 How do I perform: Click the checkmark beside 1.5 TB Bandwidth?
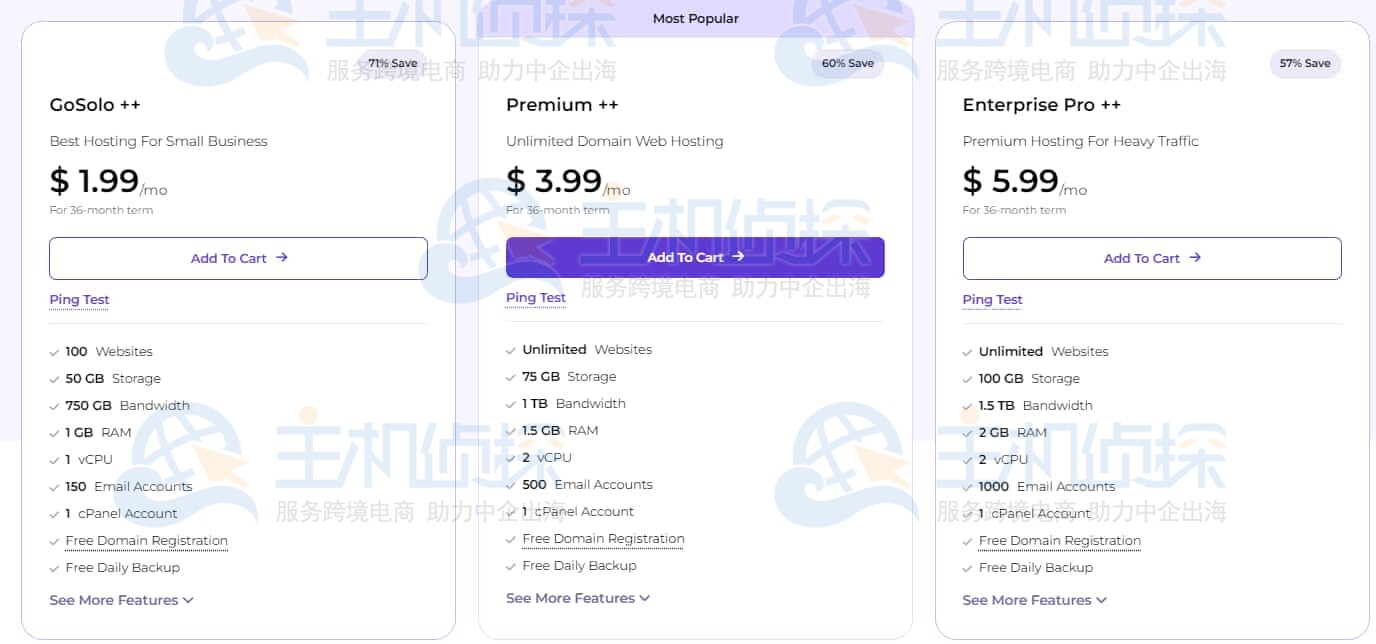tap(967, 406)
